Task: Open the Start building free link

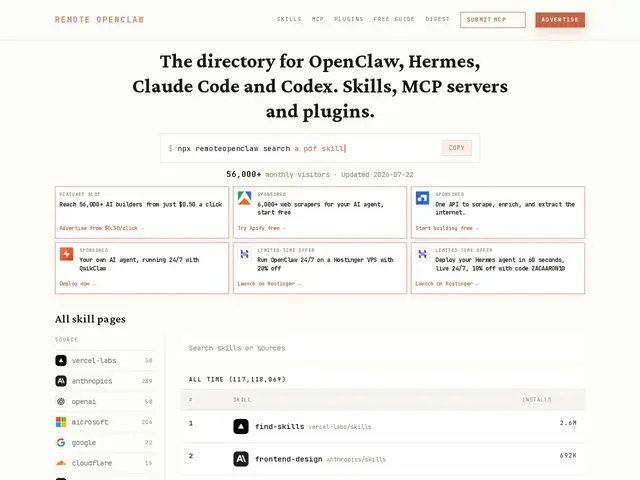Action: (x=447, y=228)
